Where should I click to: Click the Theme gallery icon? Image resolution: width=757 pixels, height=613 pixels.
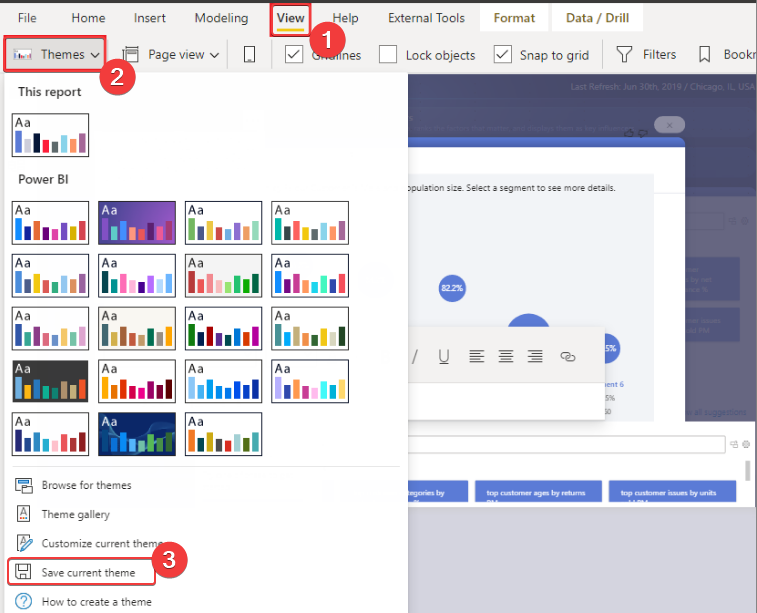pos(23,514)
